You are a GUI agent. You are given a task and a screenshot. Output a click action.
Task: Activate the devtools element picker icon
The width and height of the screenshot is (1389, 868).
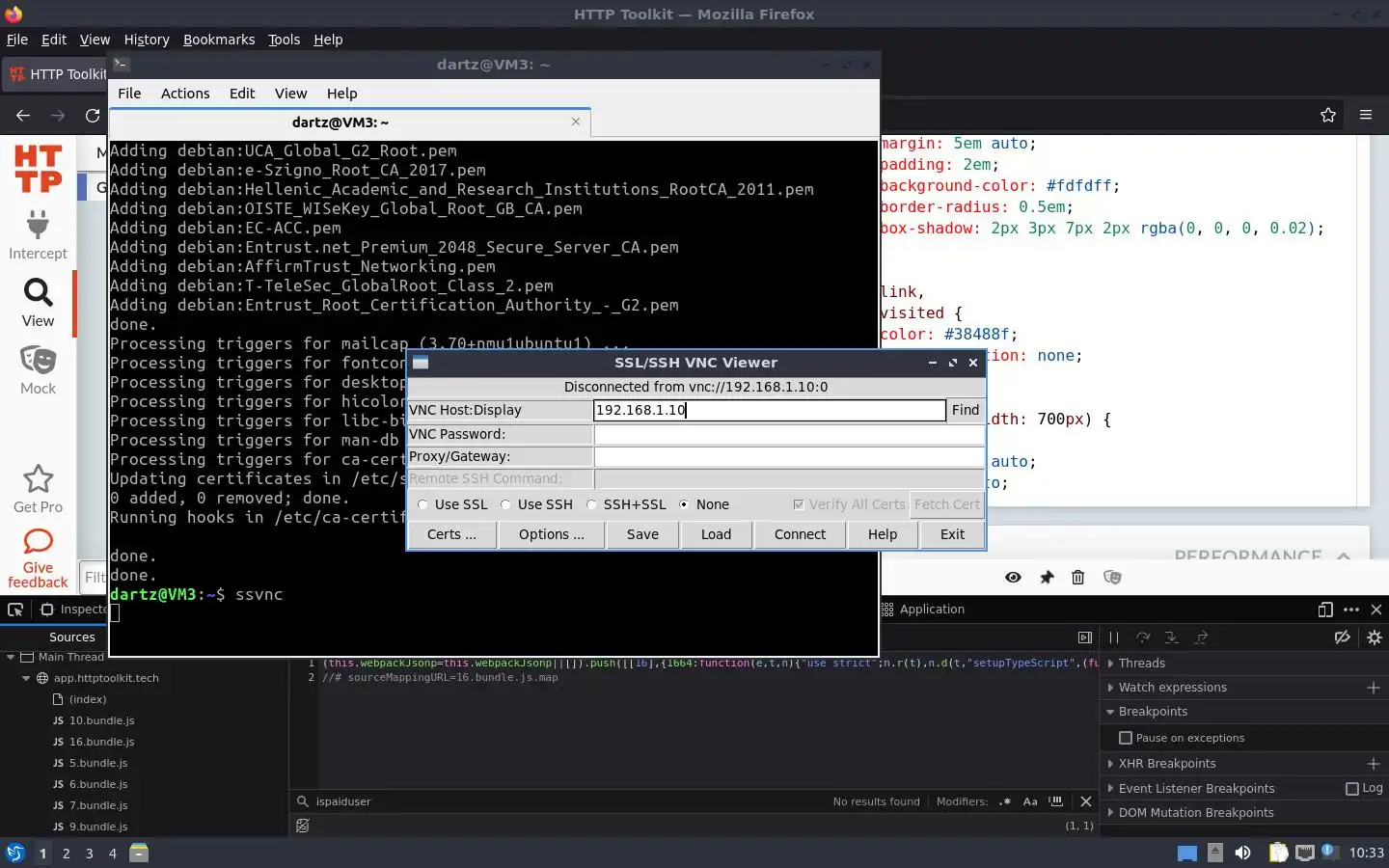tap(15, 610)
